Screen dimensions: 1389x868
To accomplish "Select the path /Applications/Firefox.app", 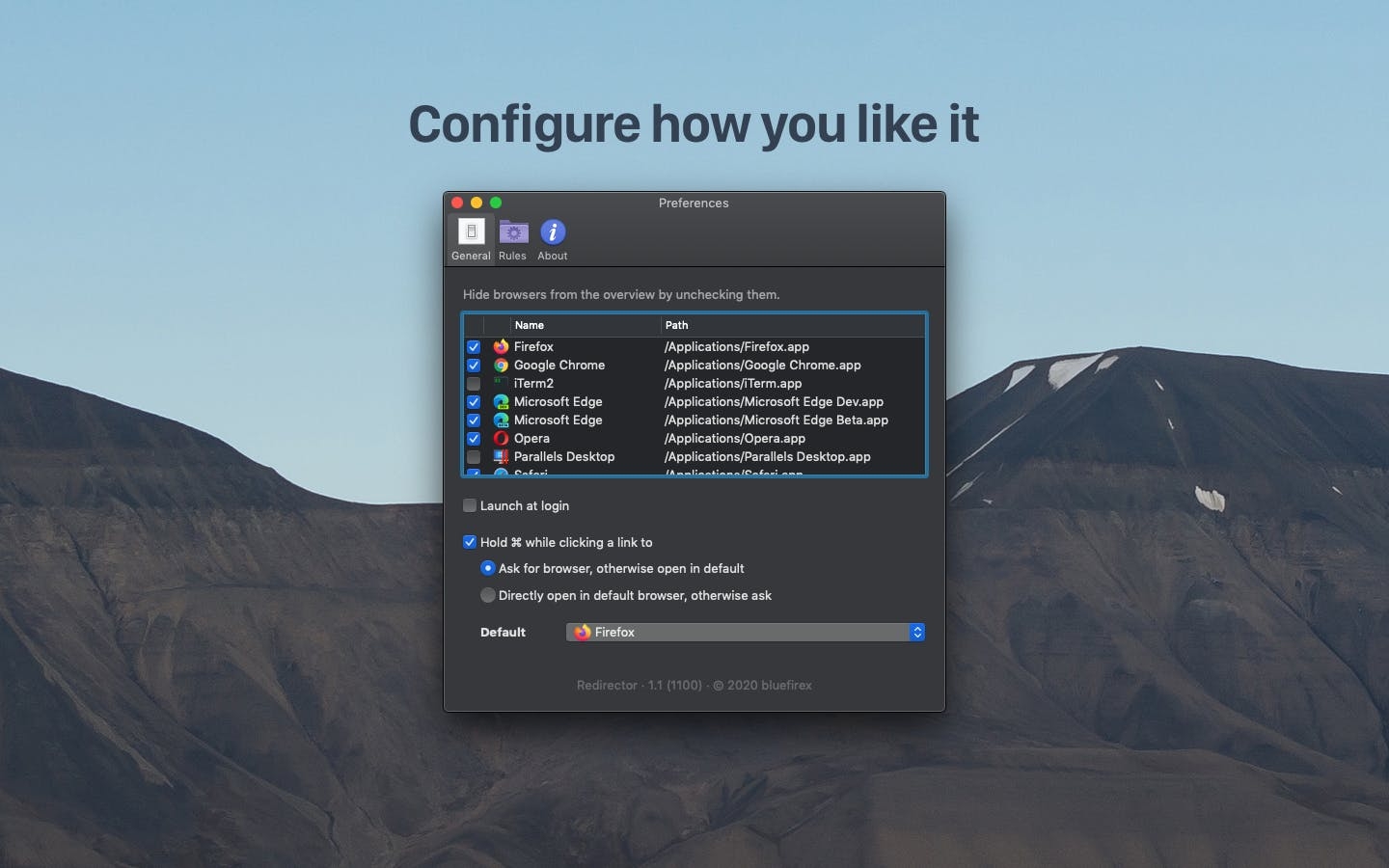I will coord(737,346).
